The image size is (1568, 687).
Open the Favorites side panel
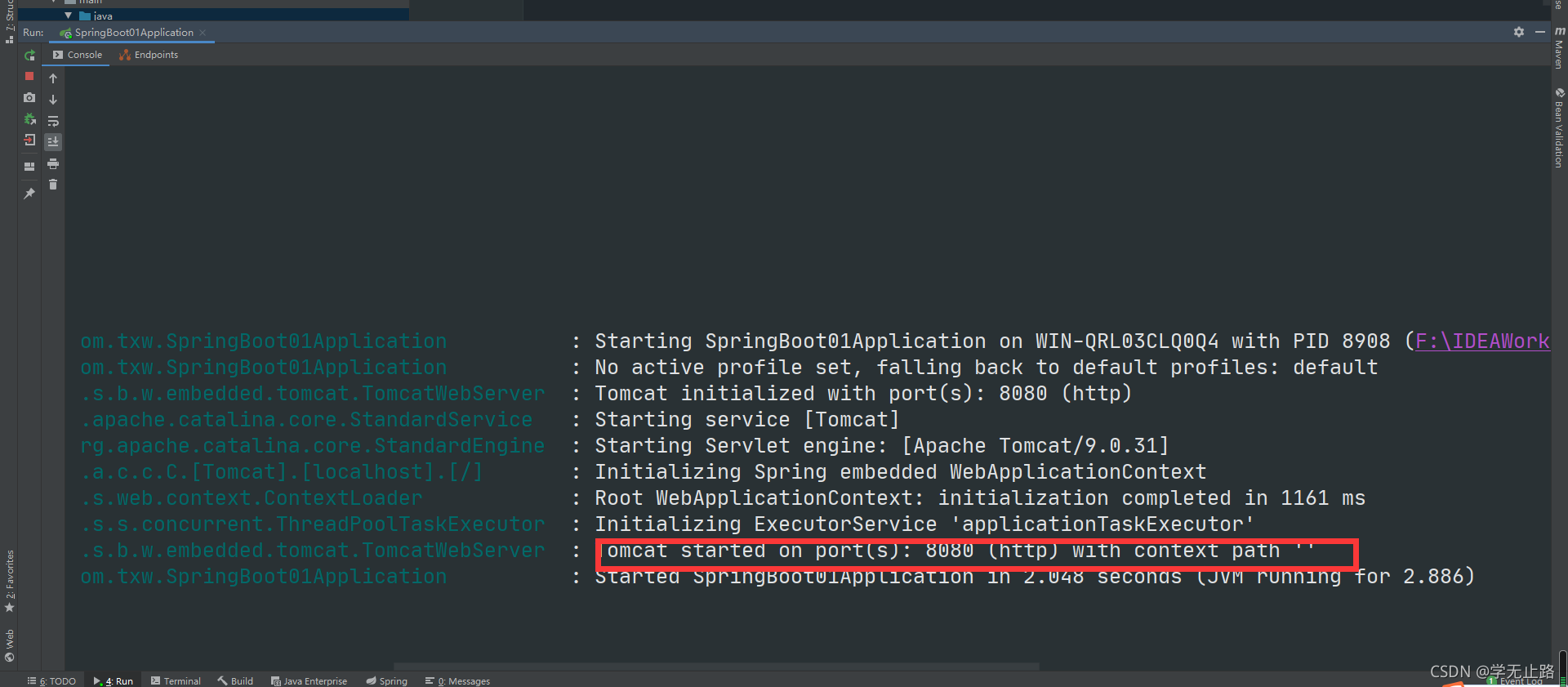coord(9,581)
